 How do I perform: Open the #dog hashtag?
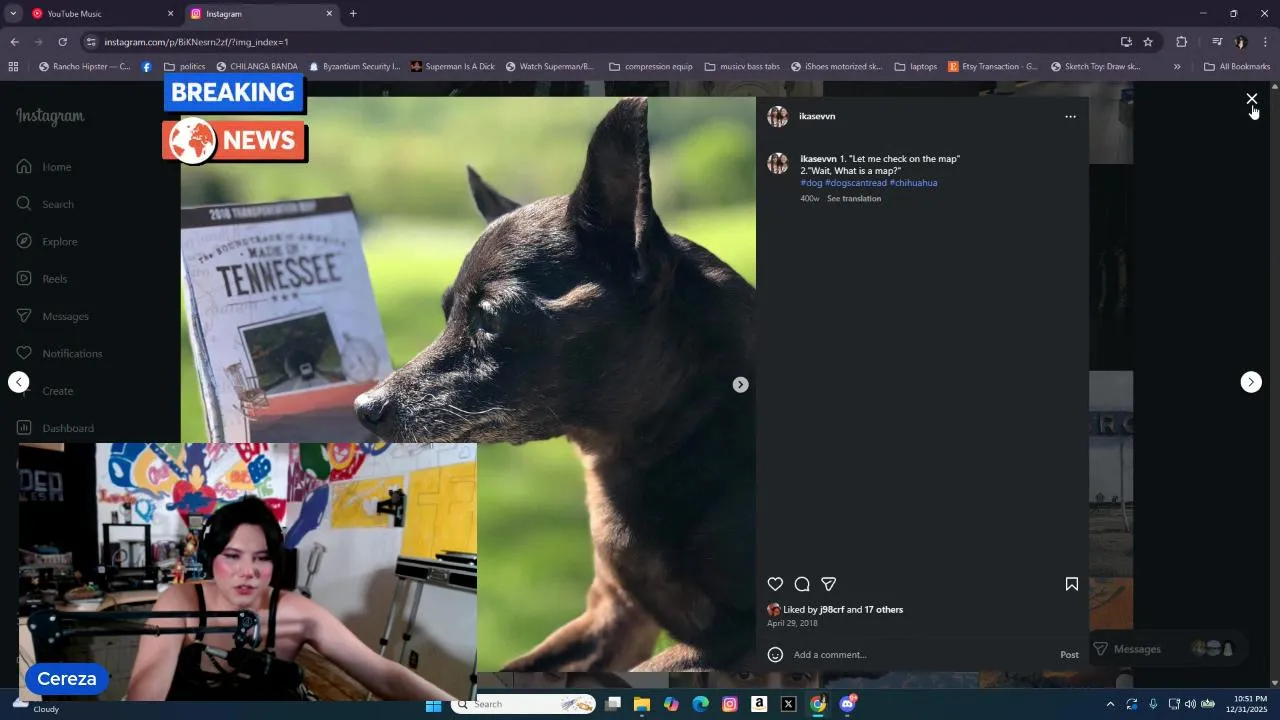pyautogui.click(x=811, y=183)
